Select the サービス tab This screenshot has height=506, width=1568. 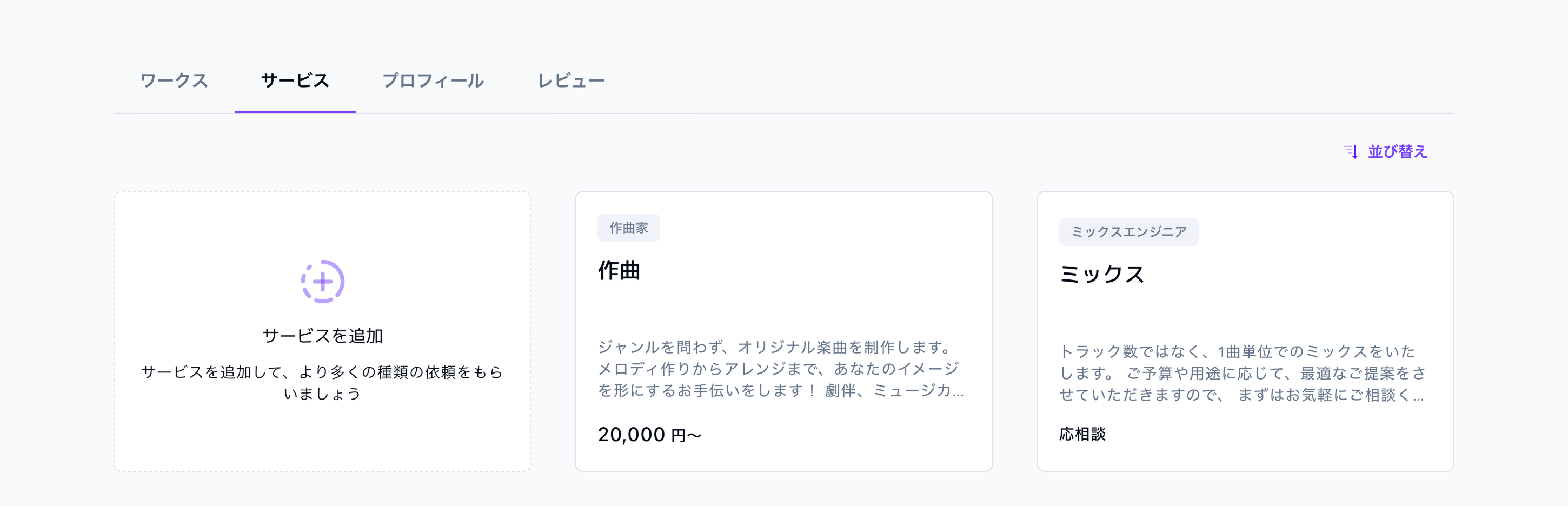(295, 81)
